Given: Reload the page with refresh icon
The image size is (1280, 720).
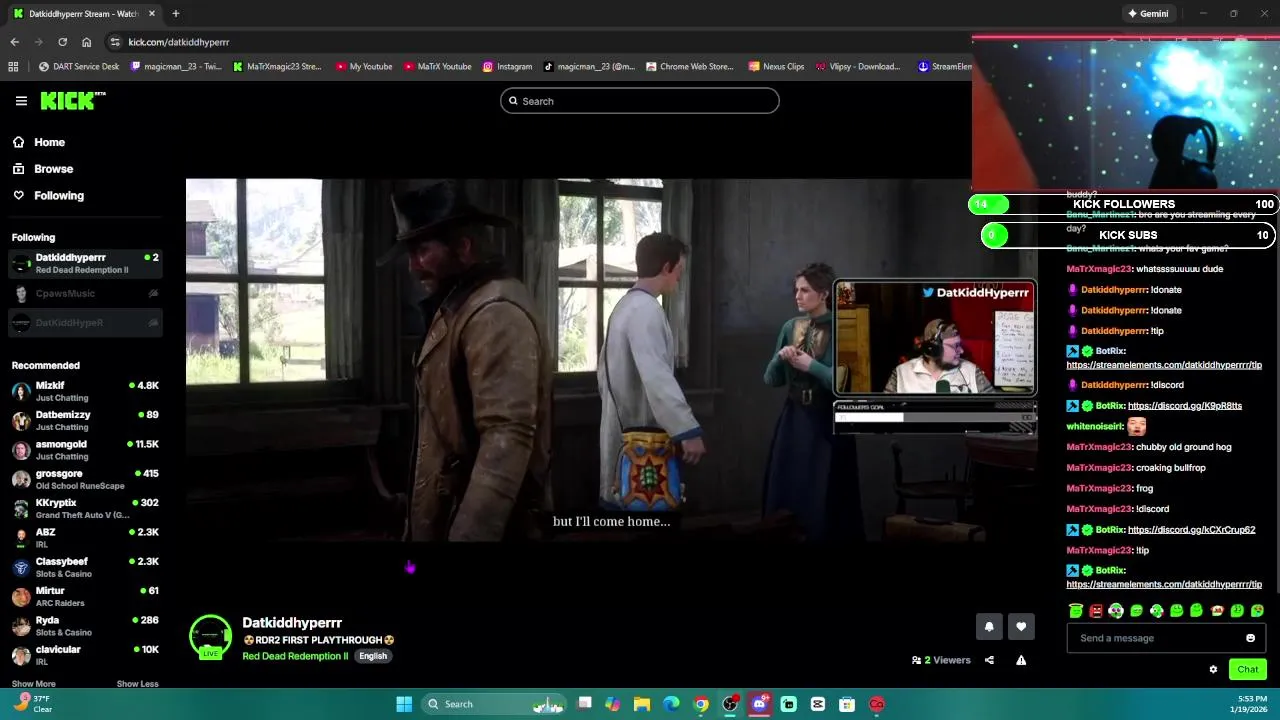Looking at the screenshot, I should pyautogui.click(x=62, y=42).
